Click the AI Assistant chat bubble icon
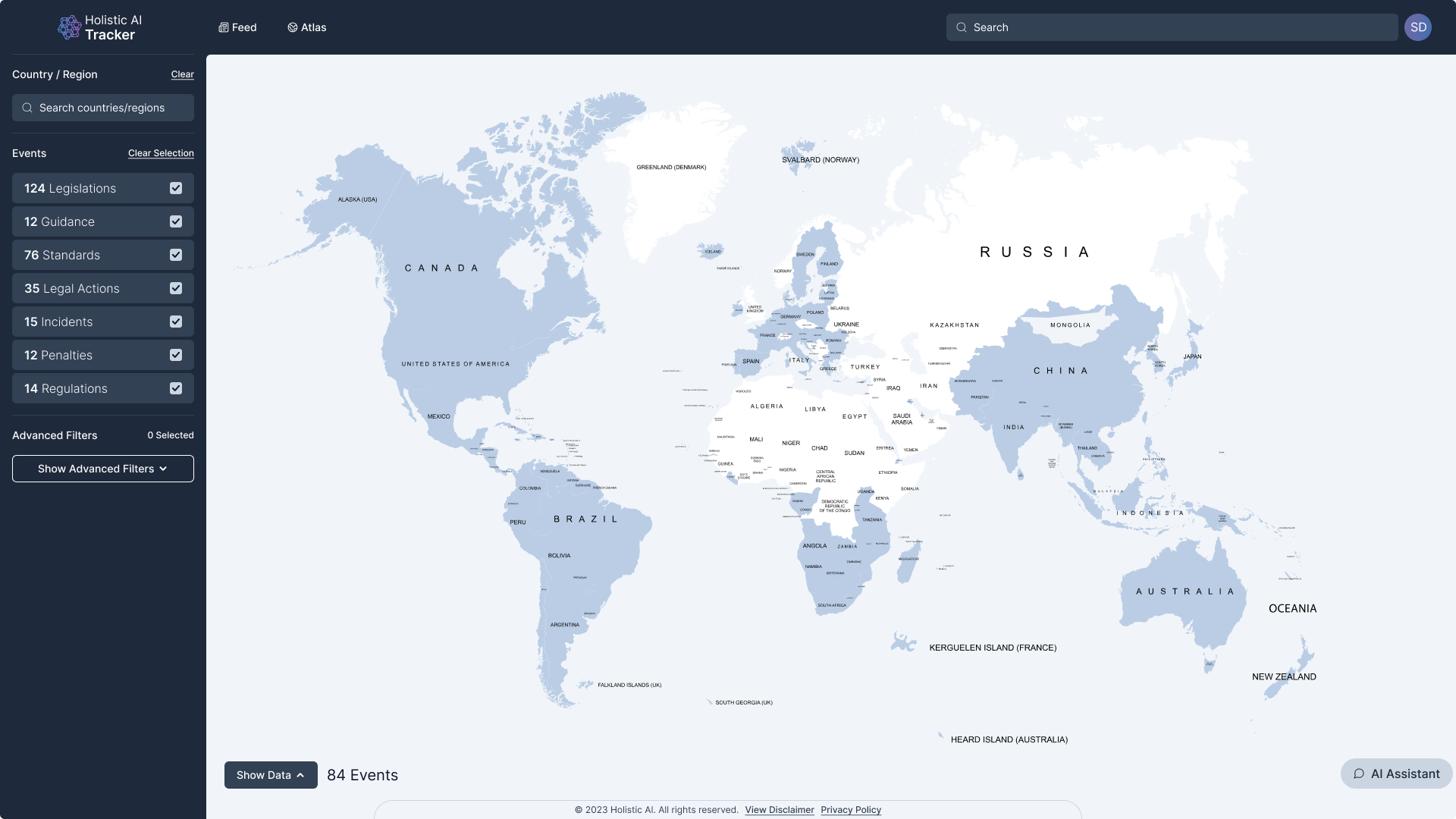The image size is (1456, 819). 1359,773
